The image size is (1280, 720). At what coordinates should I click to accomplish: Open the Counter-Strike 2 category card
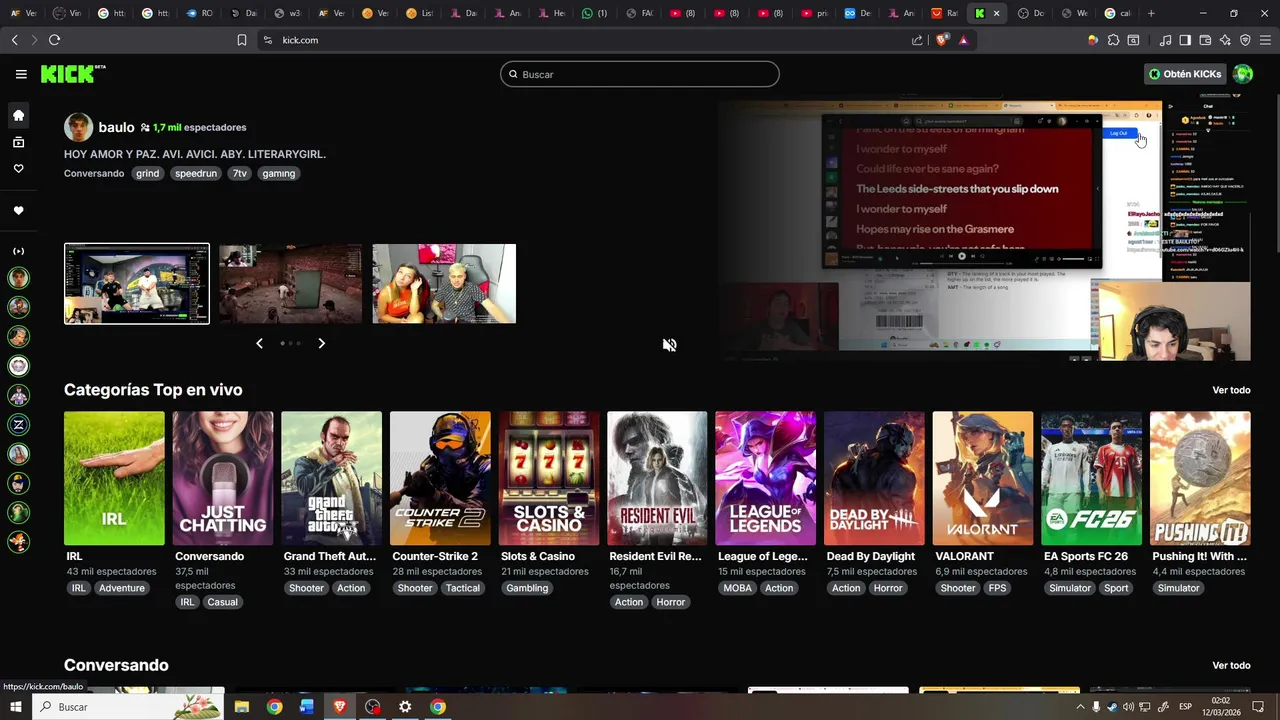440,478
